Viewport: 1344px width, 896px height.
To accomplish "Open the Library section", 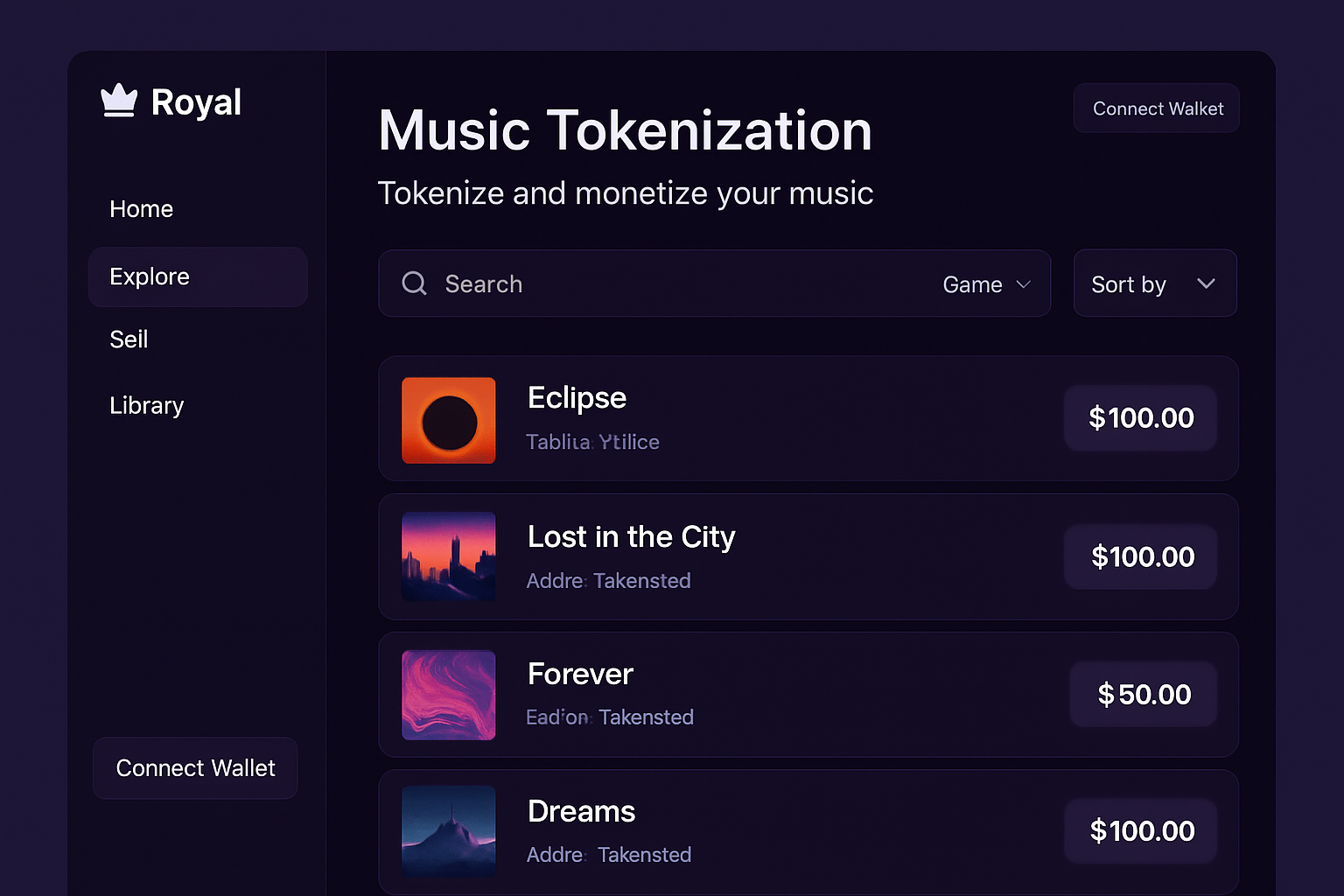I will [x=146, y=405].
